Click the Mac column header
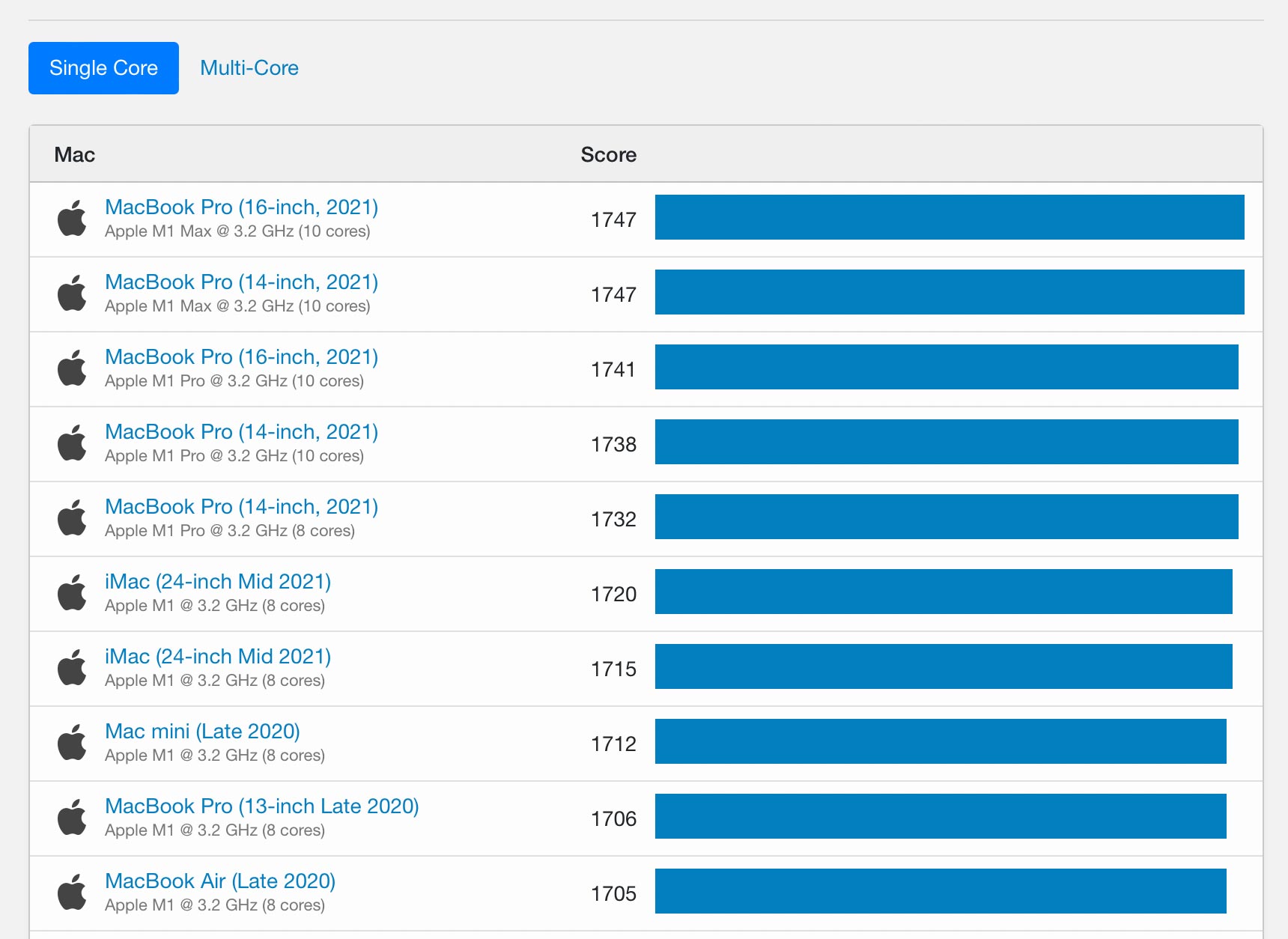Image resolution: width=1288 pixels, height=939 pixels. (75, 155)
